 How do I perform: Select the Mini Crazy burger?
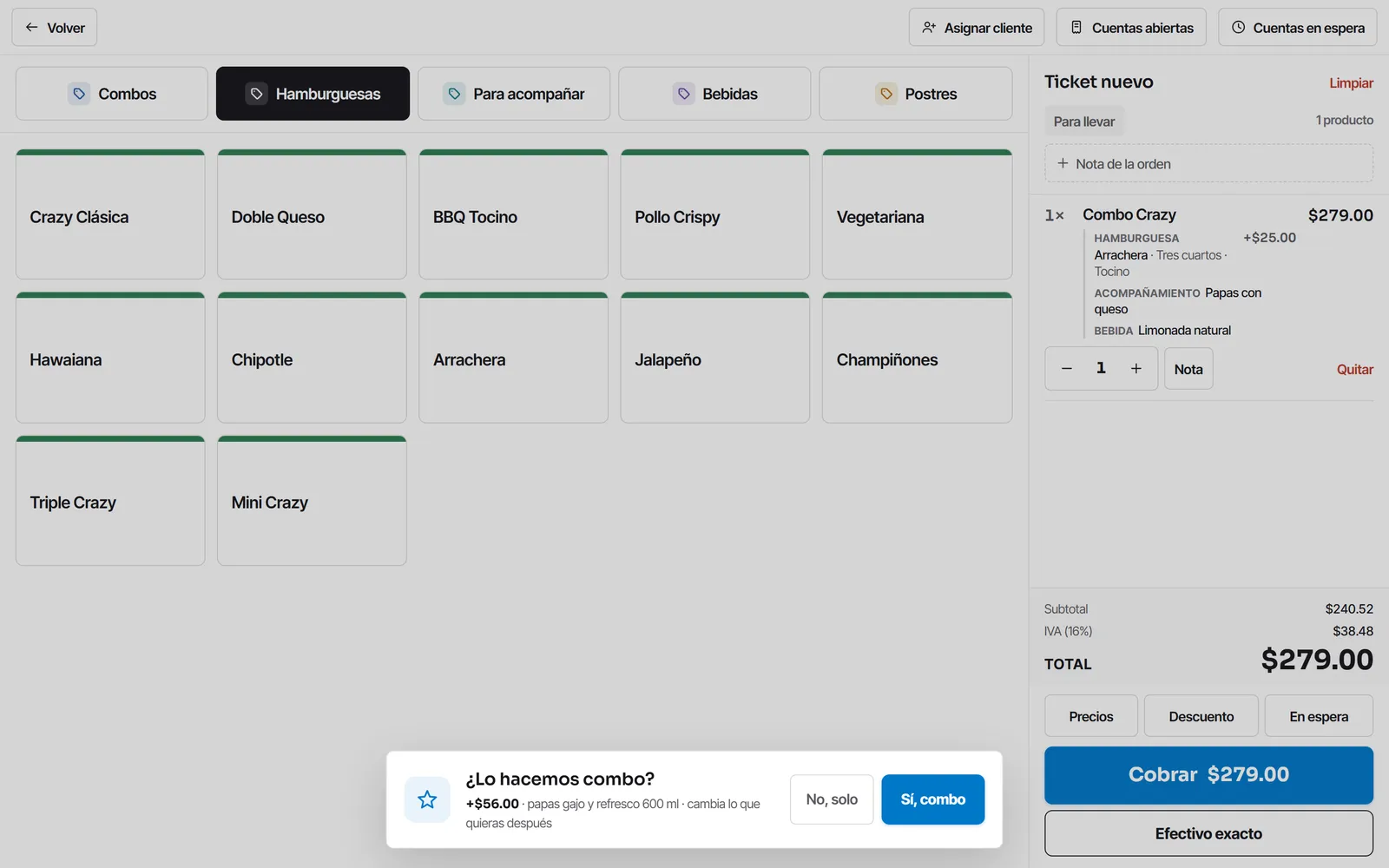click(x=312, y=501)
